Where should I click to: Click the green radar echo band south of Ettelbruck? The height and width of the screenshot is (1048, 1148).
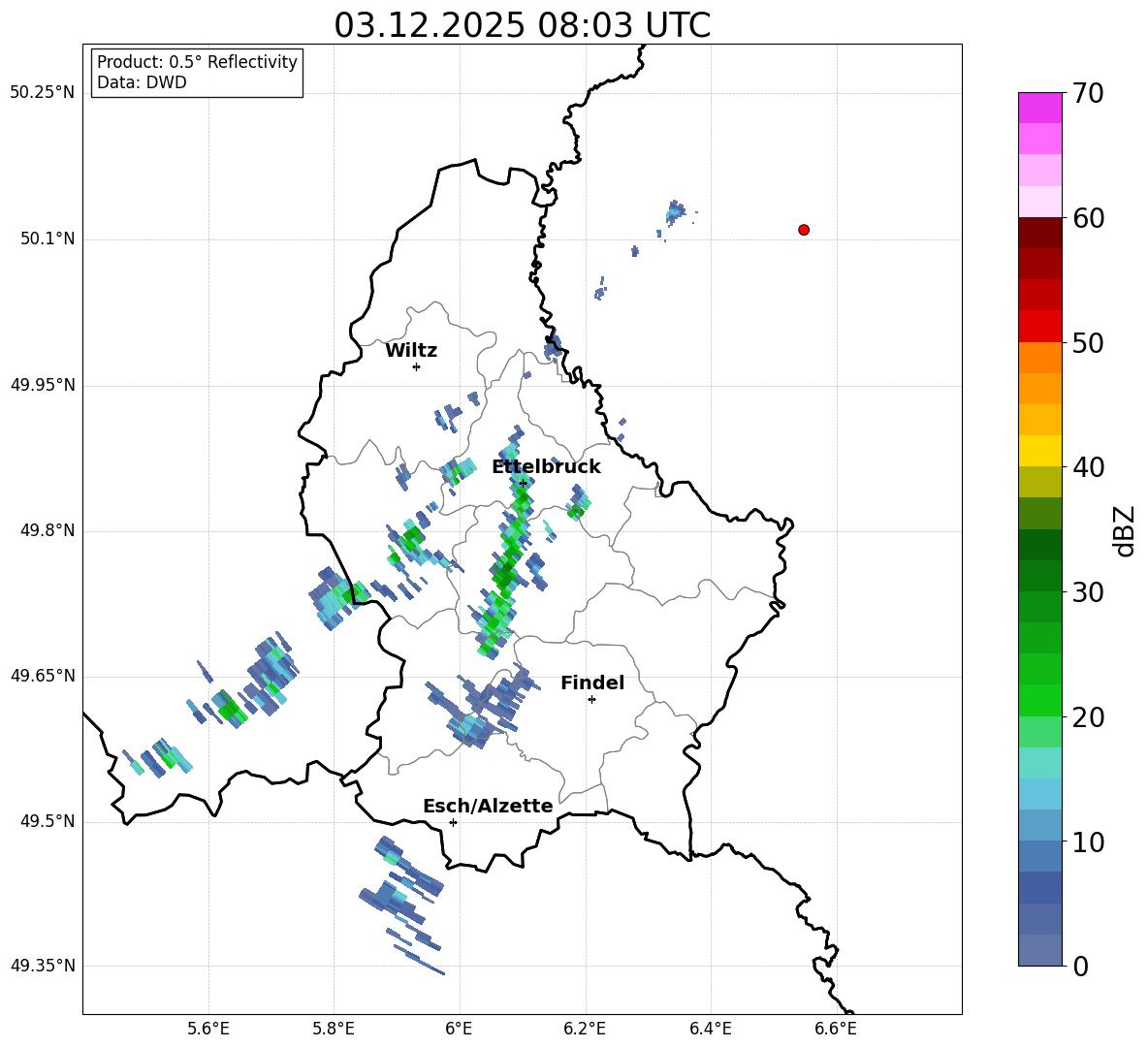click(x=504, y=571)
